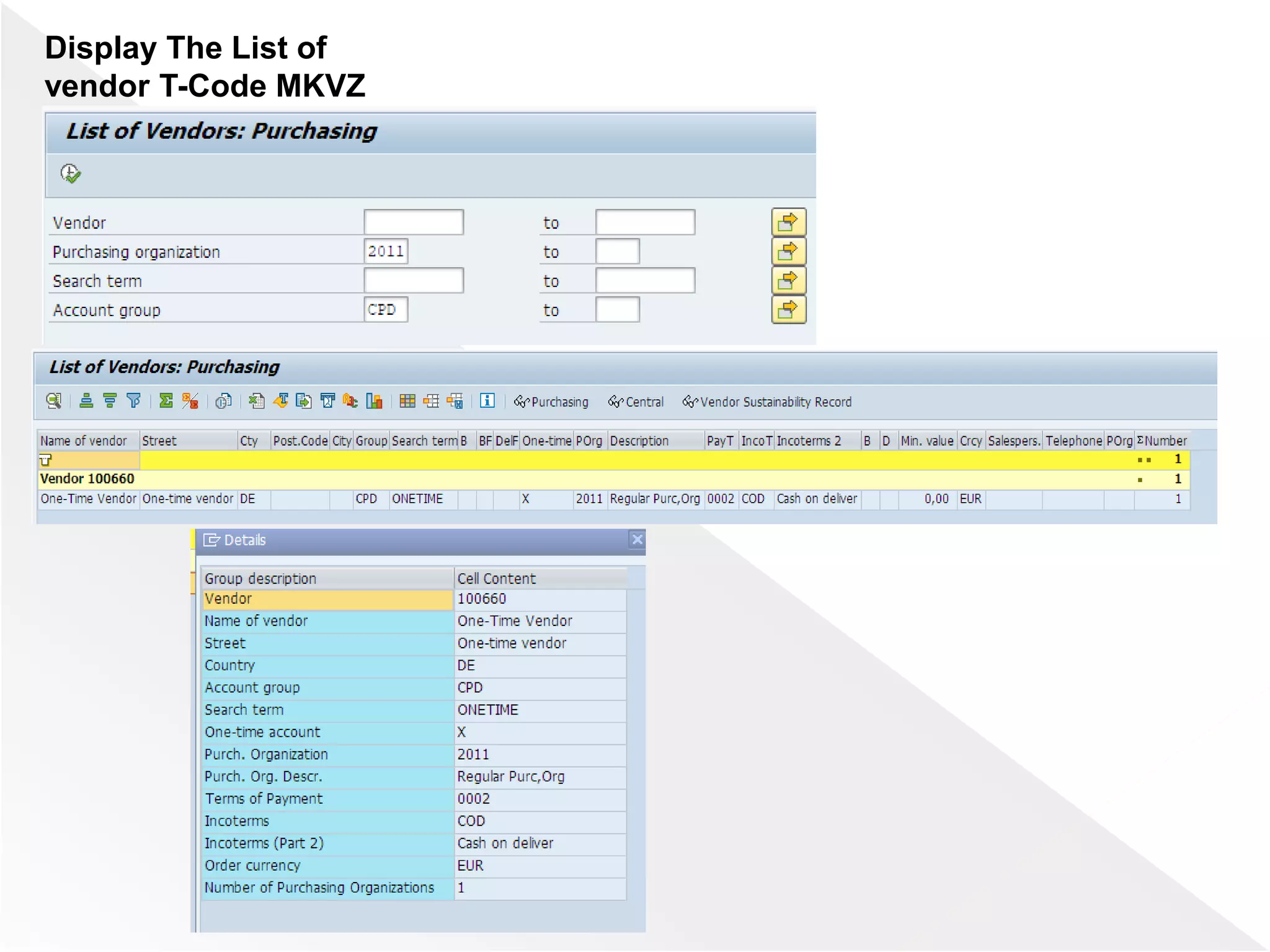The height and width of the screenshot is (952, 1270).
Task: Click the Execute clock icon
Action: click(70, 174)
